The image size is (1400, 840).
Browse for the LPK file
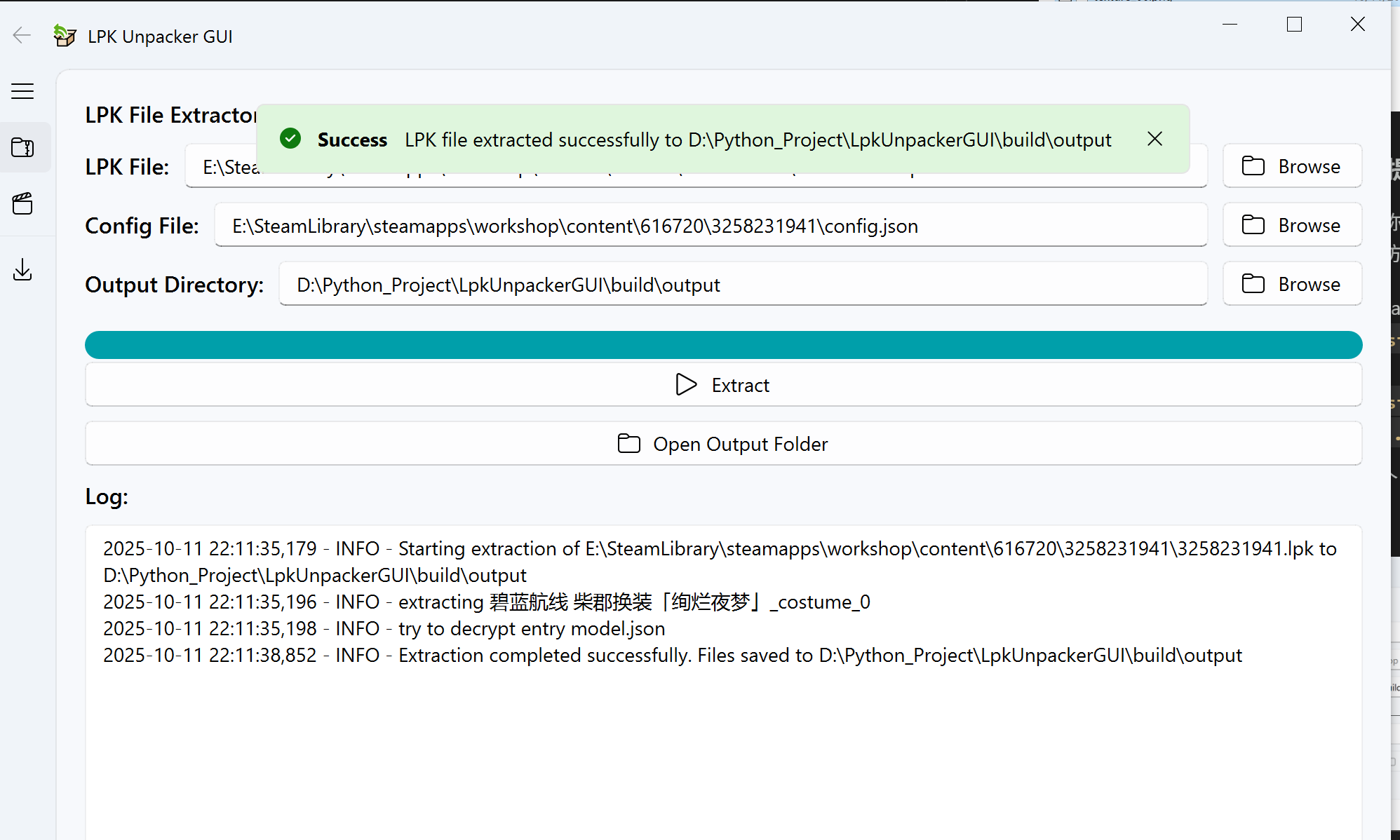click(1291, 166)
